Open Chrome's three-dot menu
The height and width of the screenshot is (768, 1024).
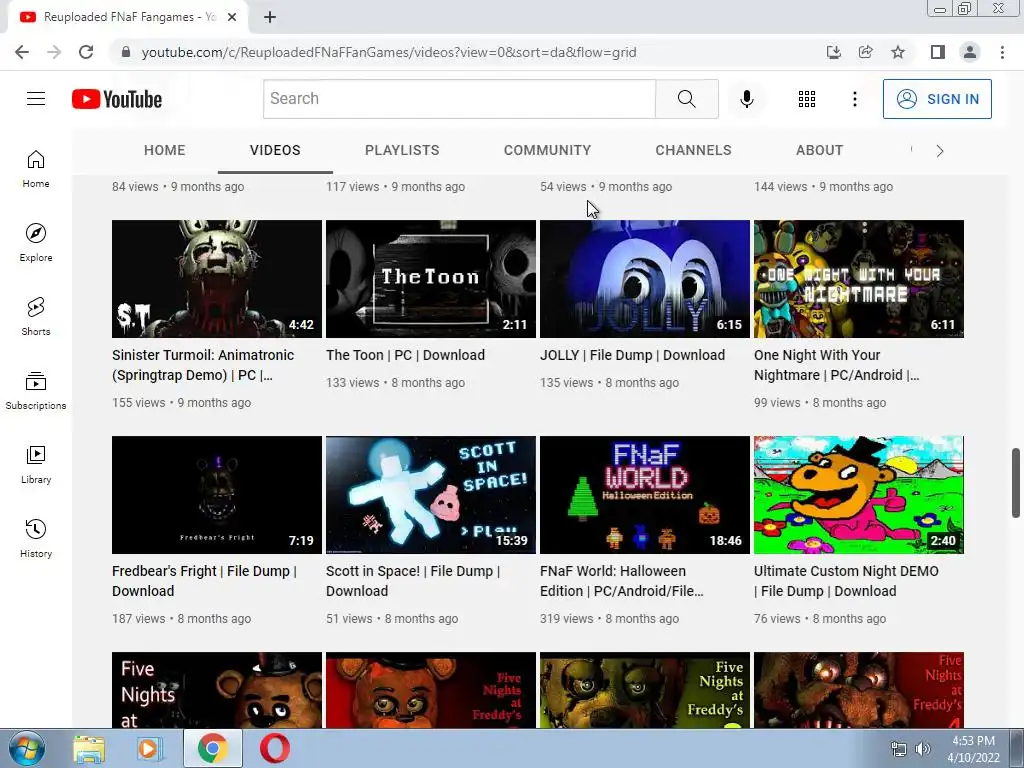[1002, 52]
